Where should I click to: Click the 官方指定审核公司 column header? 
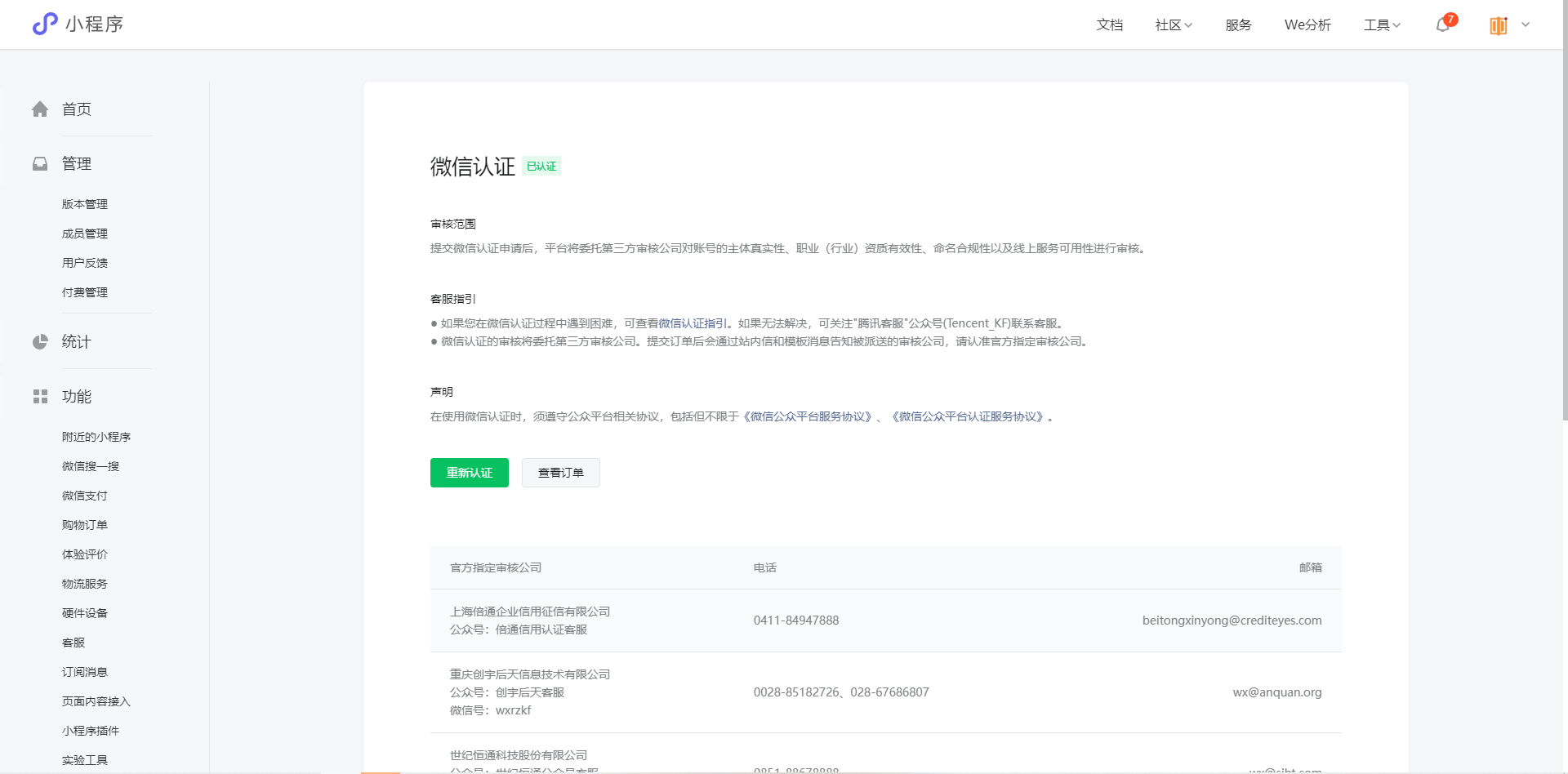[x=496, y=567]
